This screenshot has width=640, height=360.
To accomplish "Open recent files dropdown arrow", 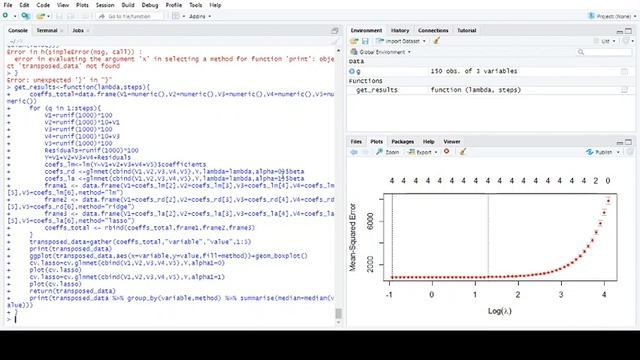I will pos(48,16).
